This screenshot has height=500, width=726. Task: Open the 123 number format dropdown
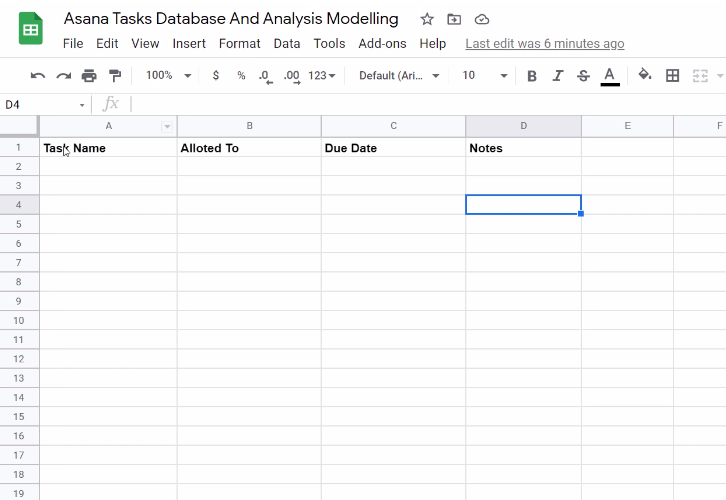point(322,75)
